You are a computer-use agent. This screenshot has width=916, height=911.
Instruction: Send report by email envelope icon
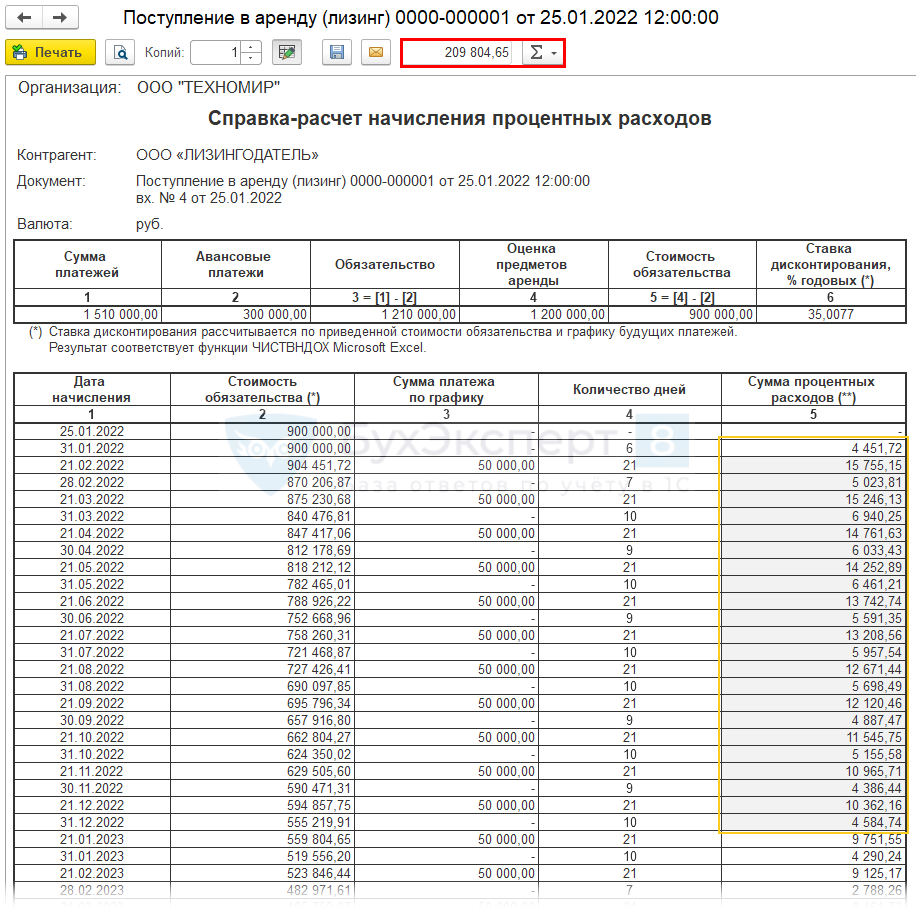(x=376, y=52)
